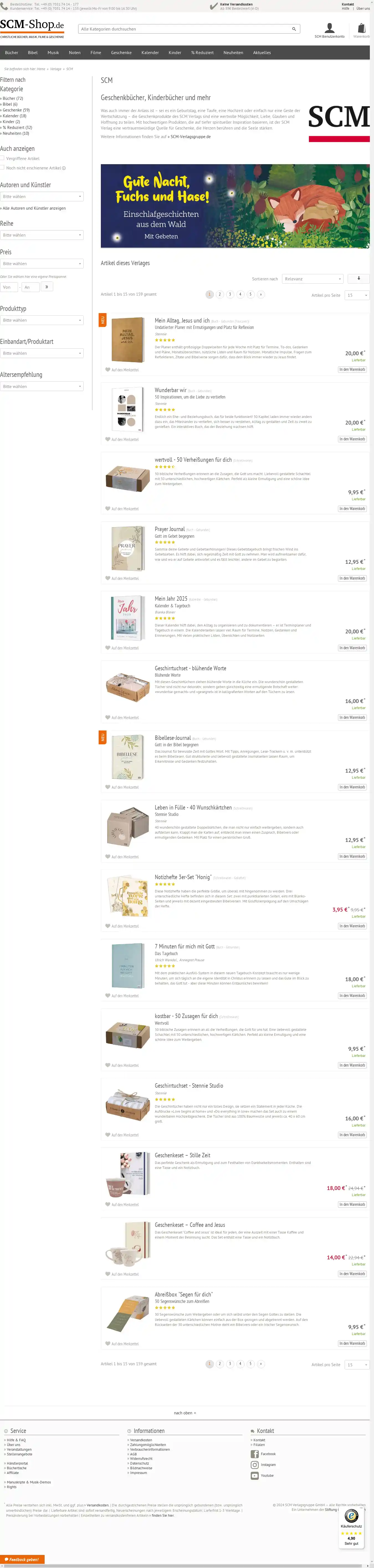Image resolution: width=374 pixels, height=1568 pixels.
Task: Click the Facebook icon in footer
Action: 255,1453
